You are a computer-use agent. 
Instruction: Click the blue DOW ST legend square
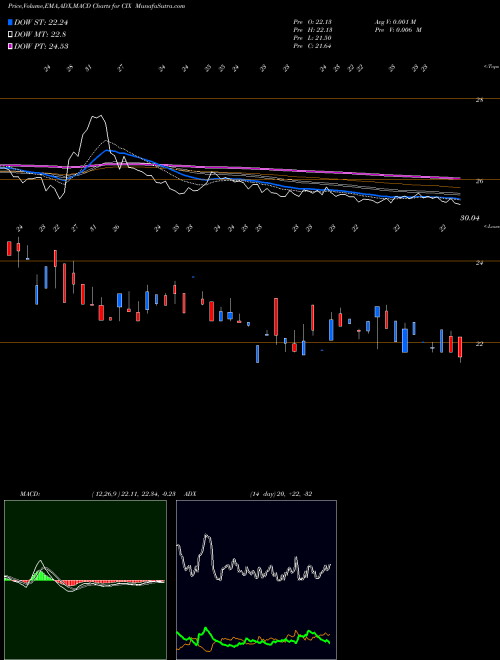[x=10, y=22]
